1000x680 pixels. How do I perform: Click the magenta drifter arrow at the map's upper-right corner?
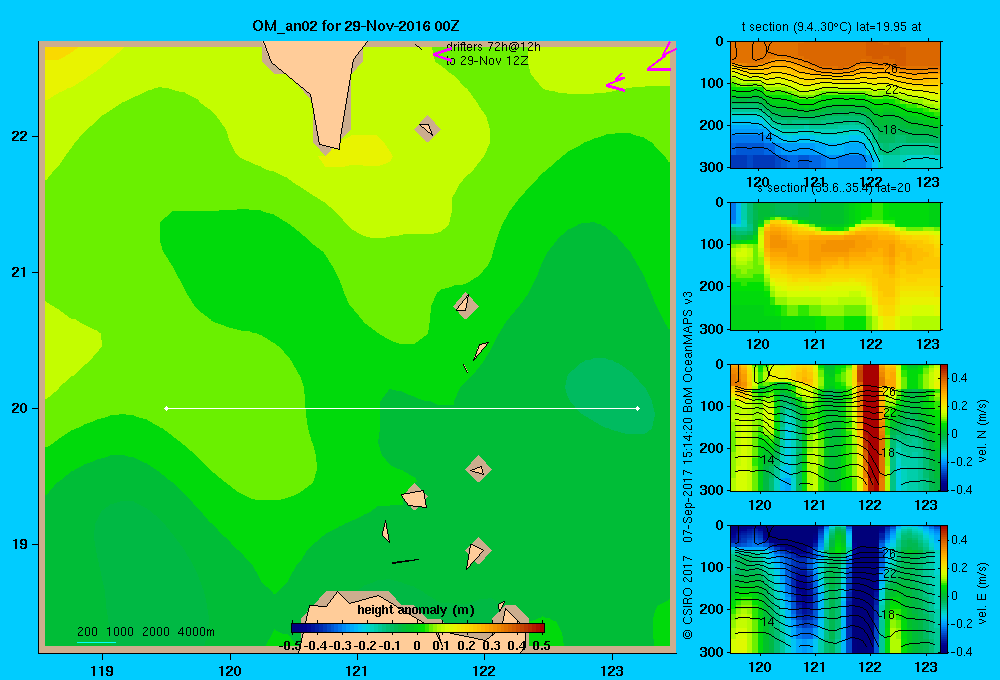click(661, 57)
